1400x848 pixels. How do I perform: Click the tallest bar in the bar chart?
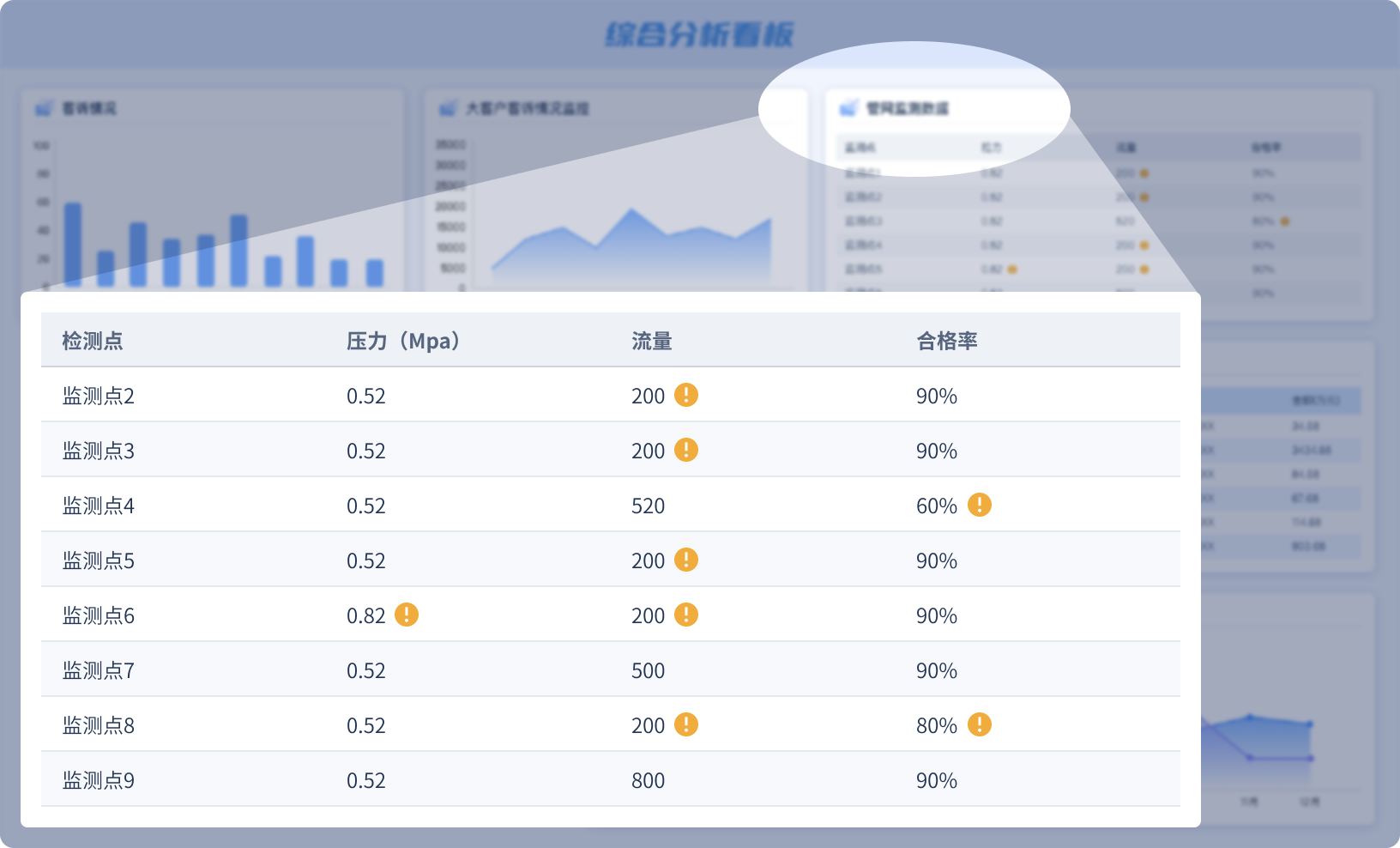point(73,244)
